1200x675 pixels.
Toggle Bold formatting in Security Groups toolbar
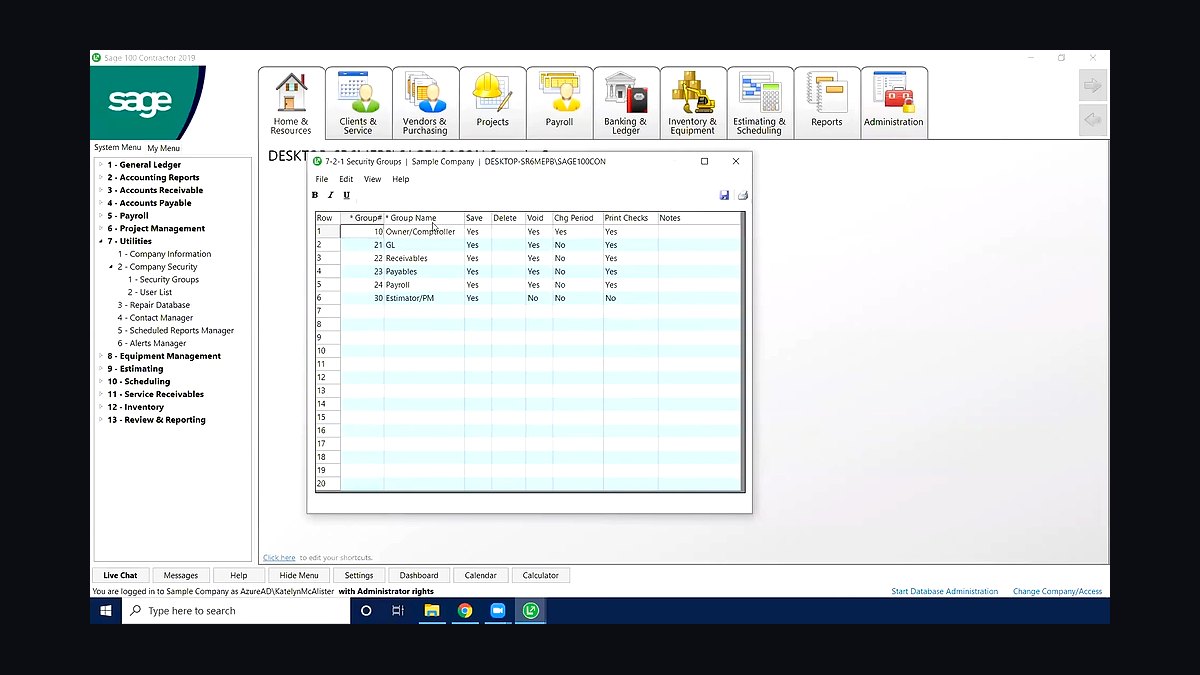(315, 195)
